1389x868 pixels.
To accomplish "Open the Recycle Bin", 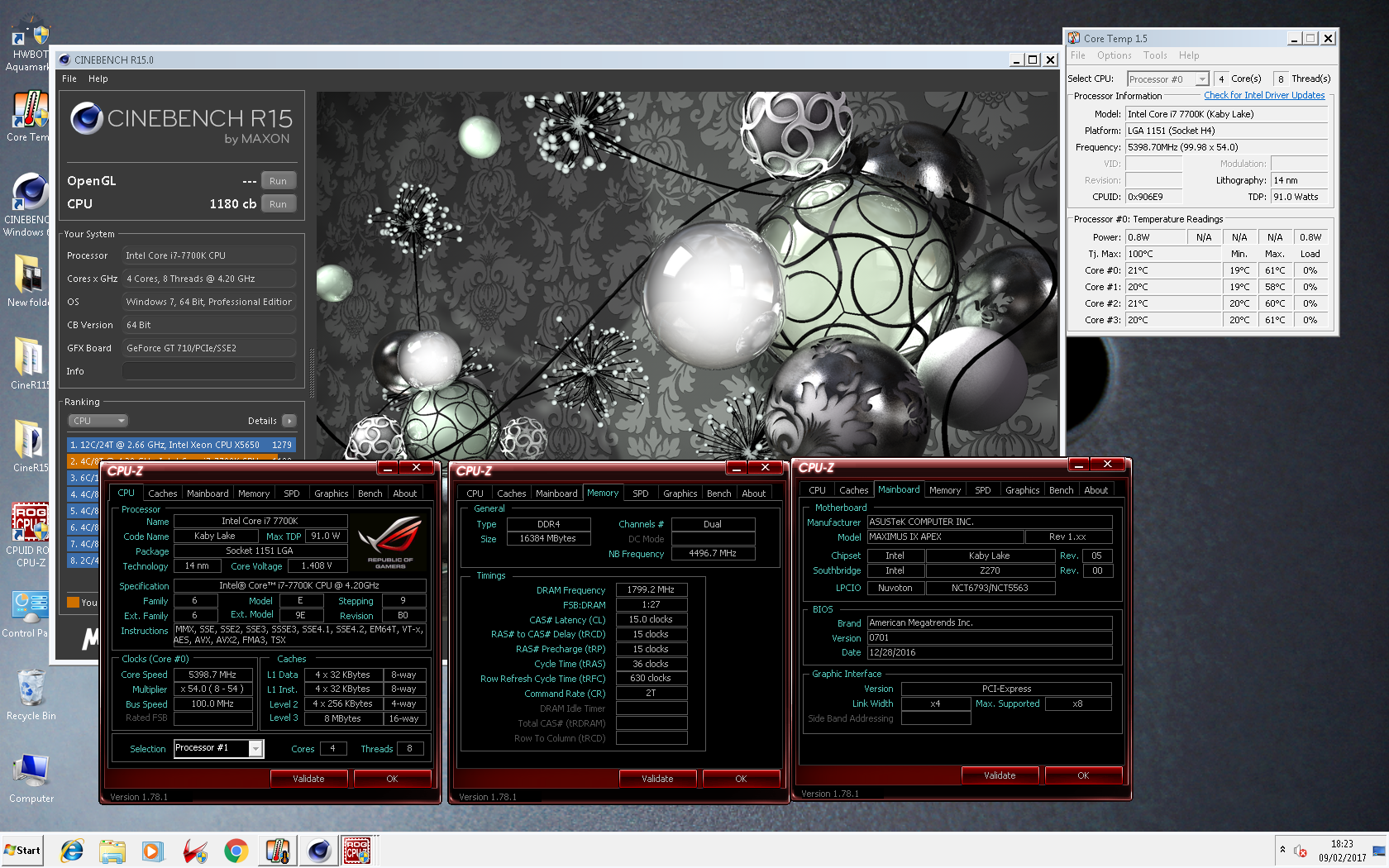I will click(x=31, y=694).
